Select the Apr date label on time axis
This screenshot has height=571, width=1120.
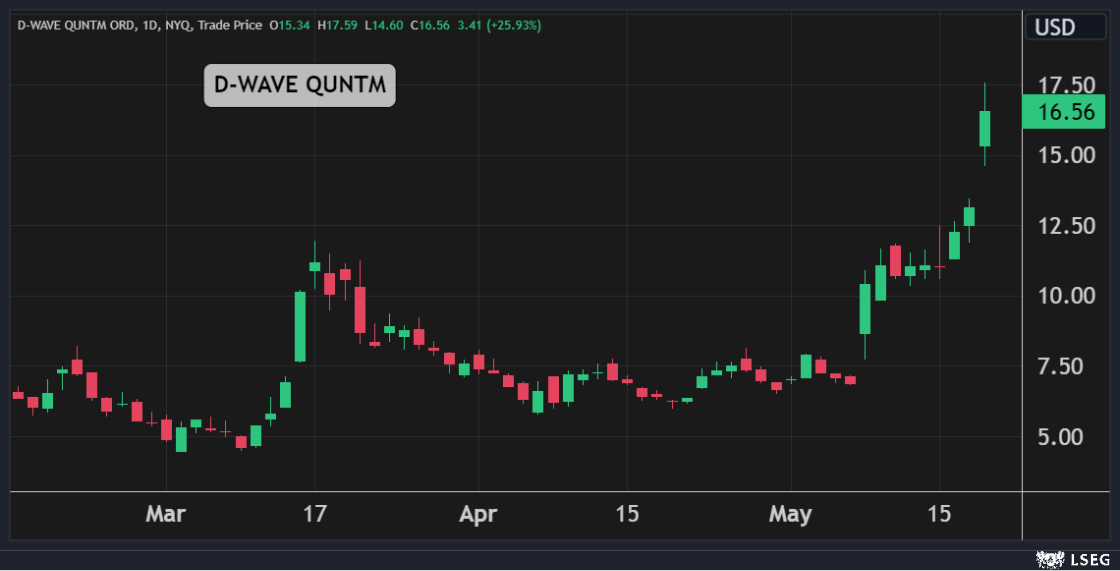click(479, 515)
